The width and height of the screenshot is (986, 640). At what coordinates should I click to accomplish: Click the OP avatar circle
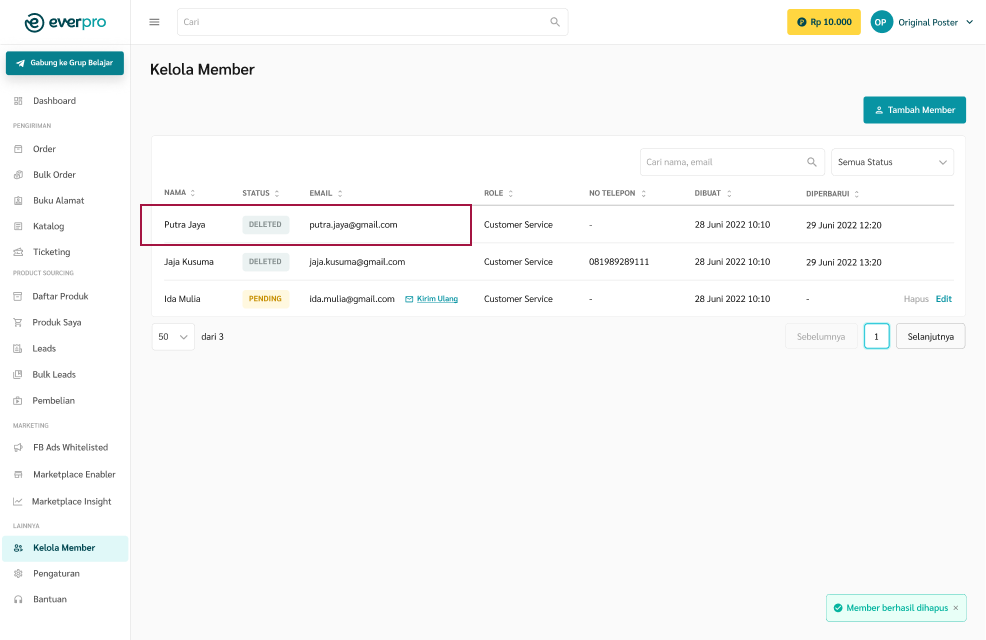881,22
